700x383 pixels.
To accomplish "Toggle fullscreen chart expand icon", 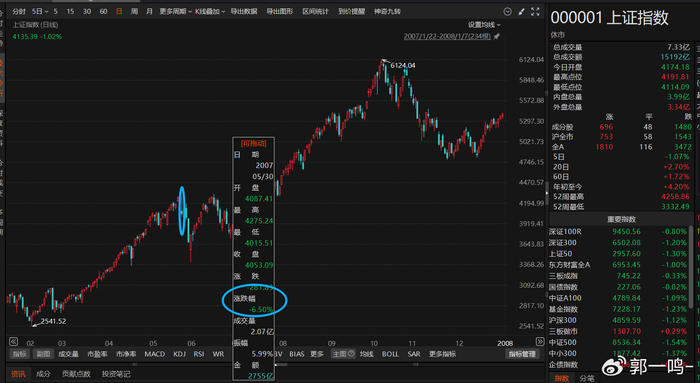I will click(x=535, y=12).
